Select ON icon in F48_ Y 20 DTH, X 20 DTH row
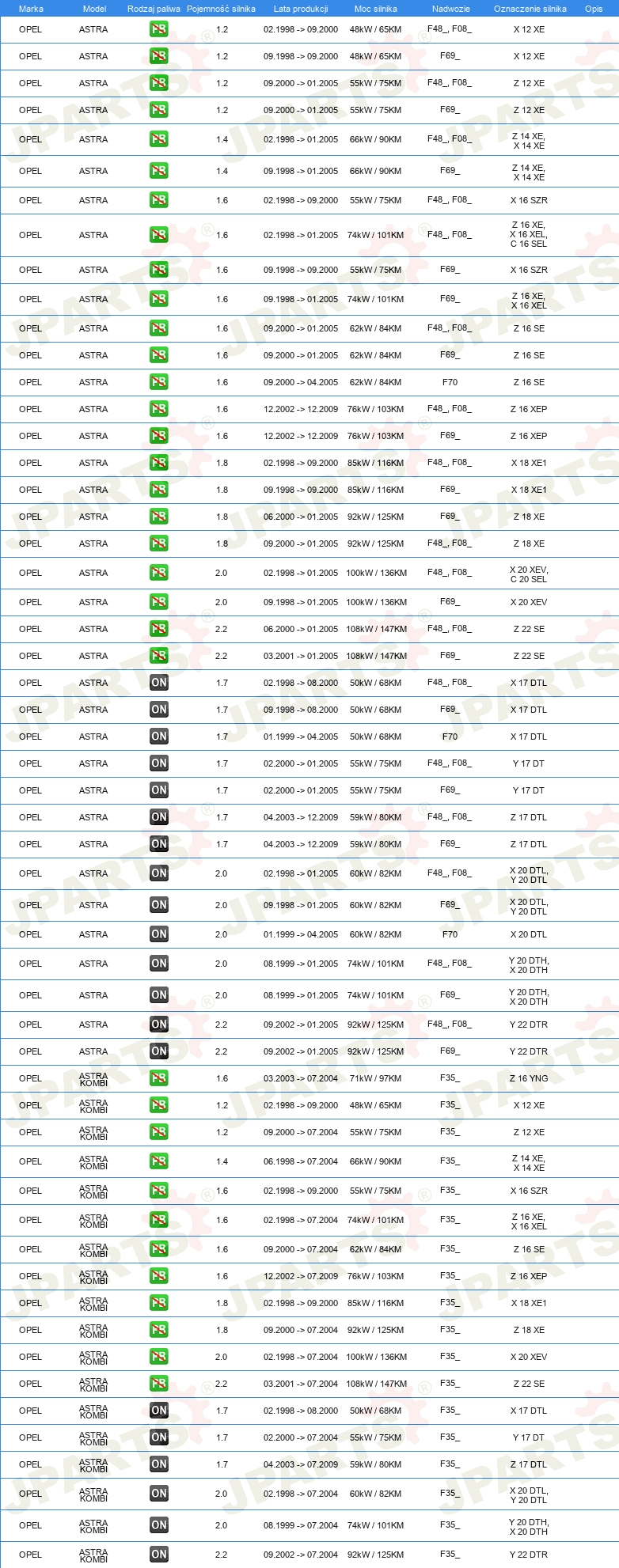 [159, 964]
